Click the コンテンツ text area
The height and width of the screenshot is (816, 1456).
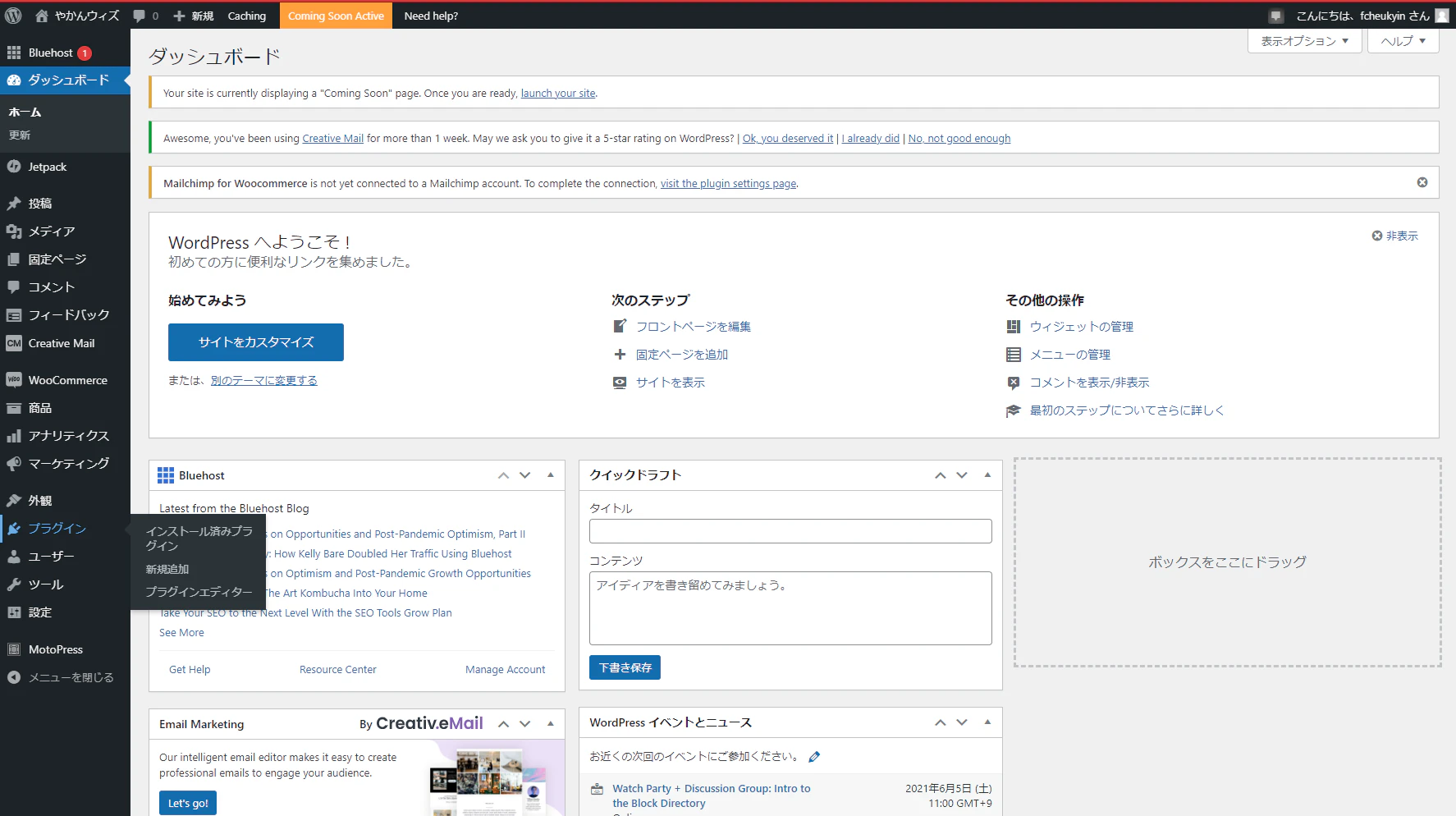tap(790, 608)
